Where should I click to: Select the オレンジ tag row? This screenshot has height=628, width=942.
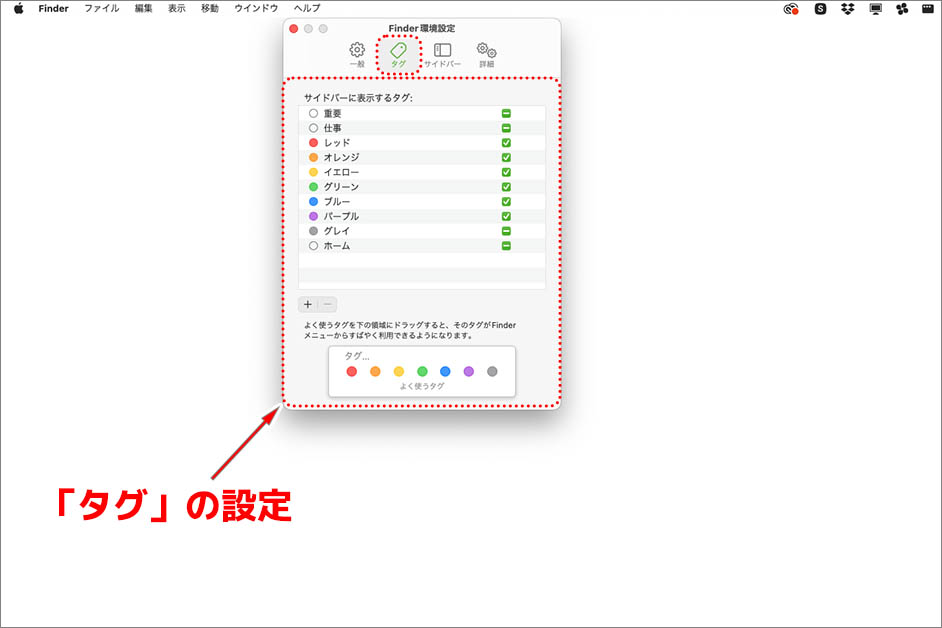point(422,157)
